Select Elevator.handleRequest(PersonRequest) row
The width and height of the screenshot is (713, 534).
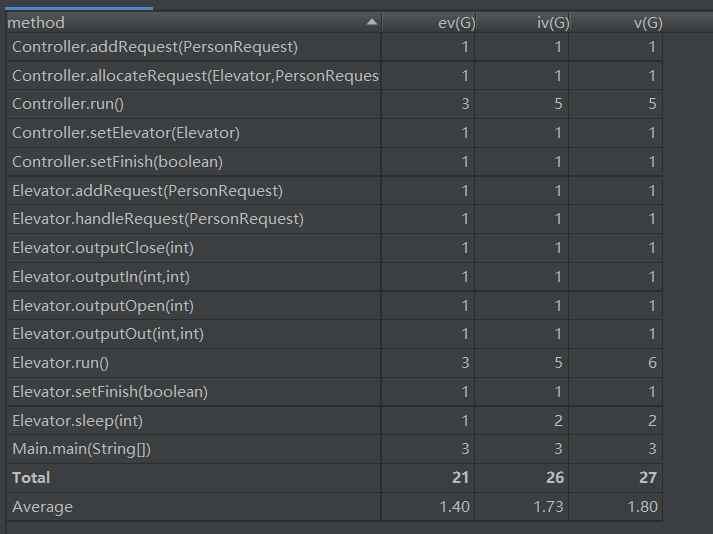(x=158, y=219)
